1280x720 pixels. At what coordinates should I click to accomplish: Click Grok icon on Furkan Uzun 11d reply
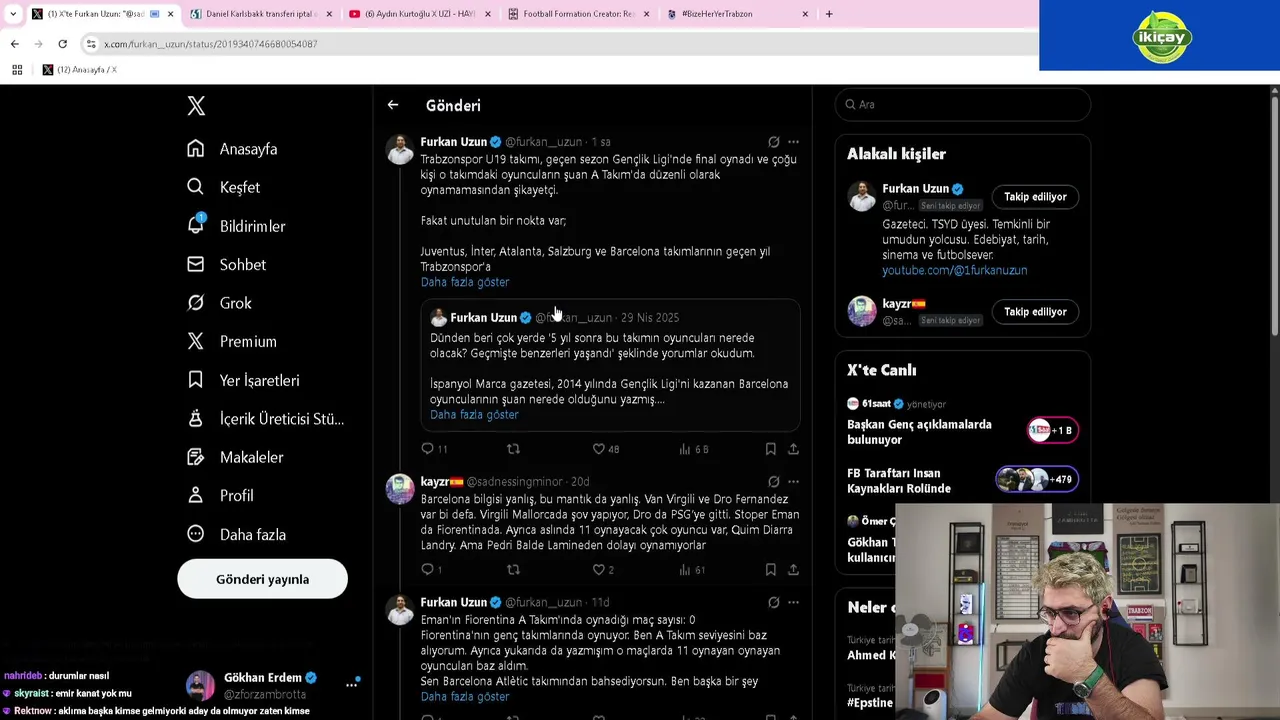coord(774,603)
